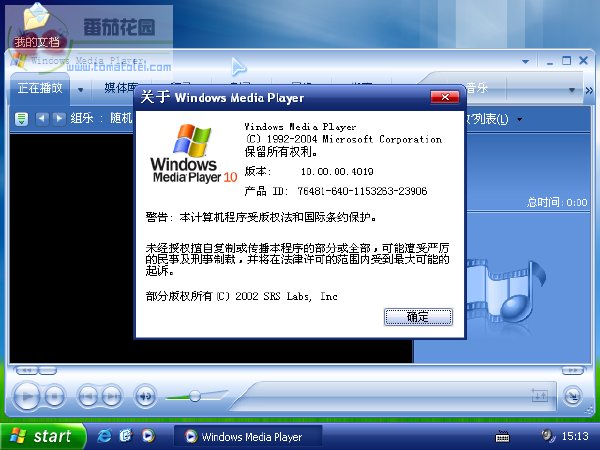The height and width of the screenshot is (450, 600).
Task: Select the 正在播放 tab
Action: (x=40, y=88)
